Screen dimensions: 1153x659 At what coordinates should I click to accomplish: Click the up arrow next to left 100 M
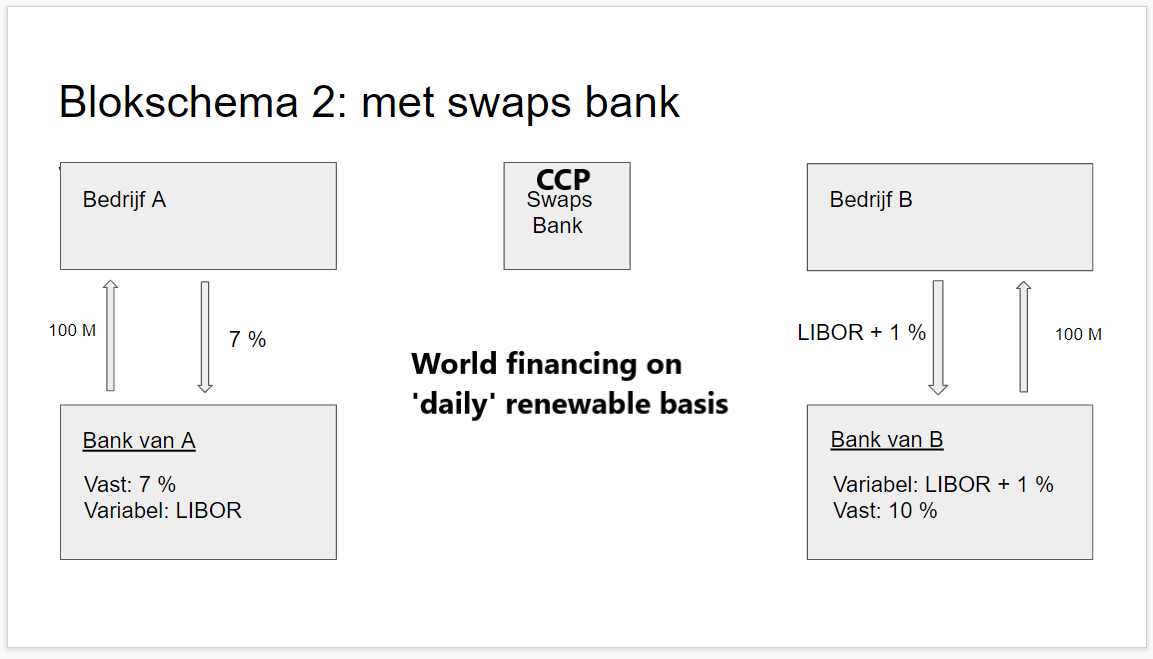pos(110,336)
